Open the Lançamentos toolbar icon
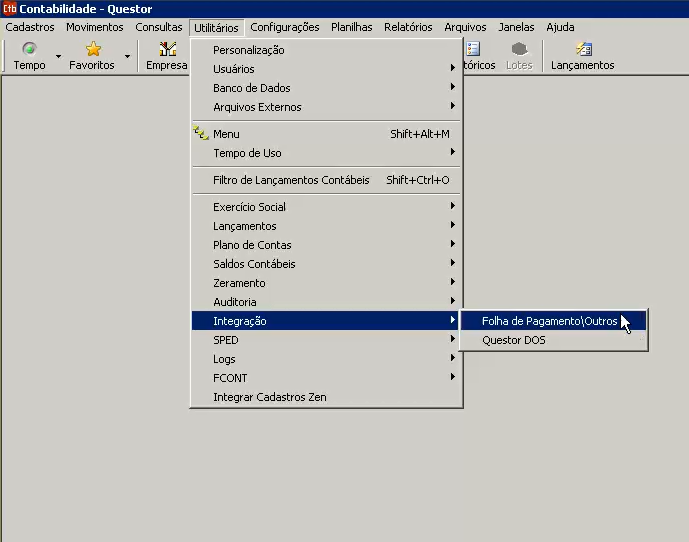 pyautogui.click(x=582, y=49)
